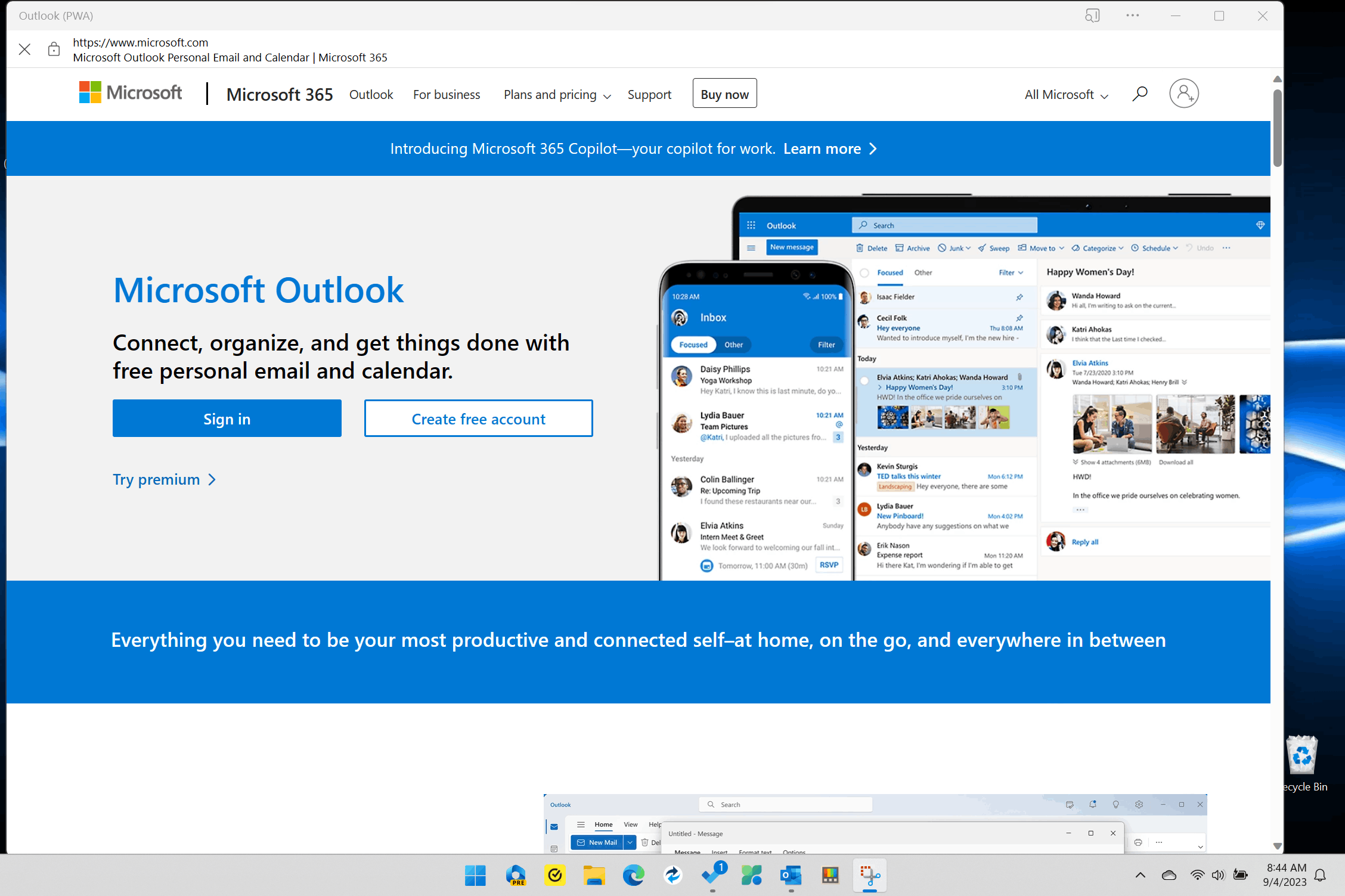Viewport: 1345px width, 896px height.
Task: Launch Microsoft Edge from the taskbar
Action: click(x=633, y=875)
